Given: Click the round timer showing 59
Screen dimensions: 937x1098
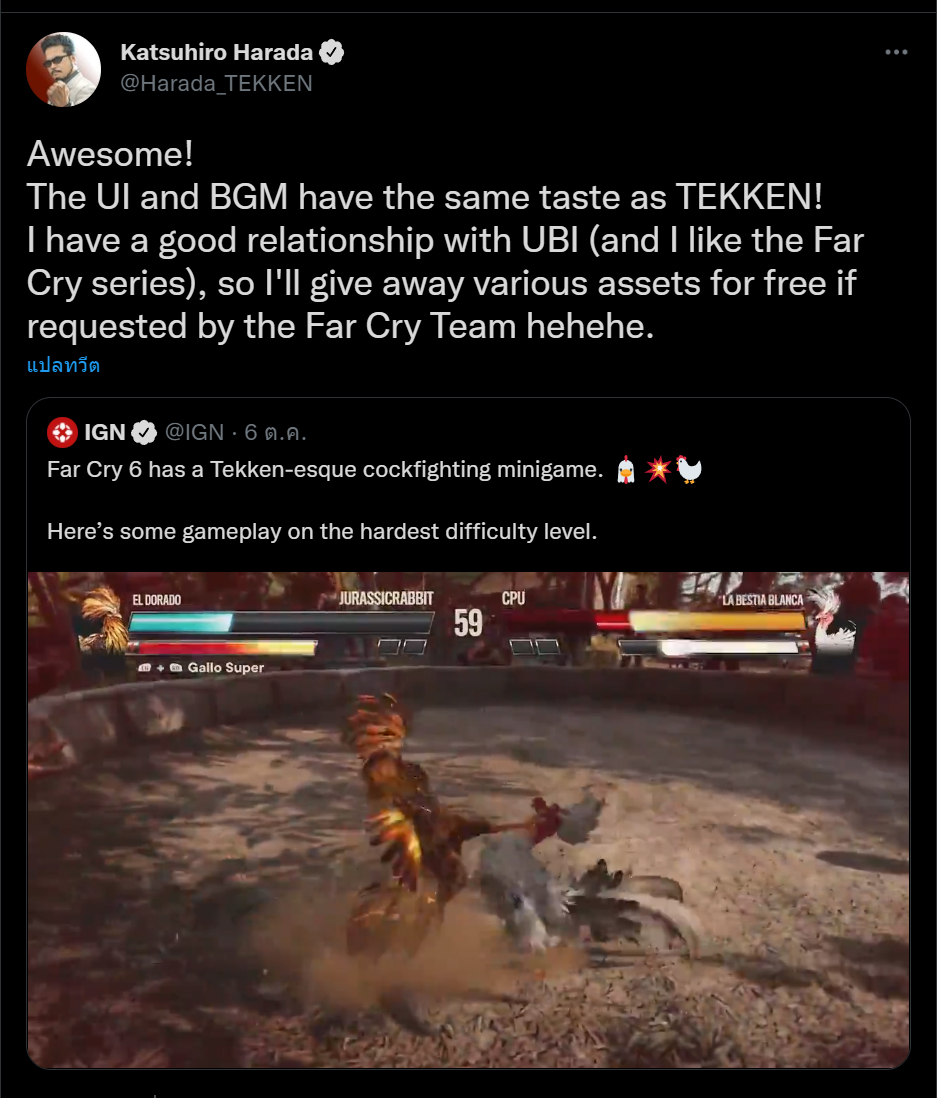Looking at the screenshot, I should 468,623.
